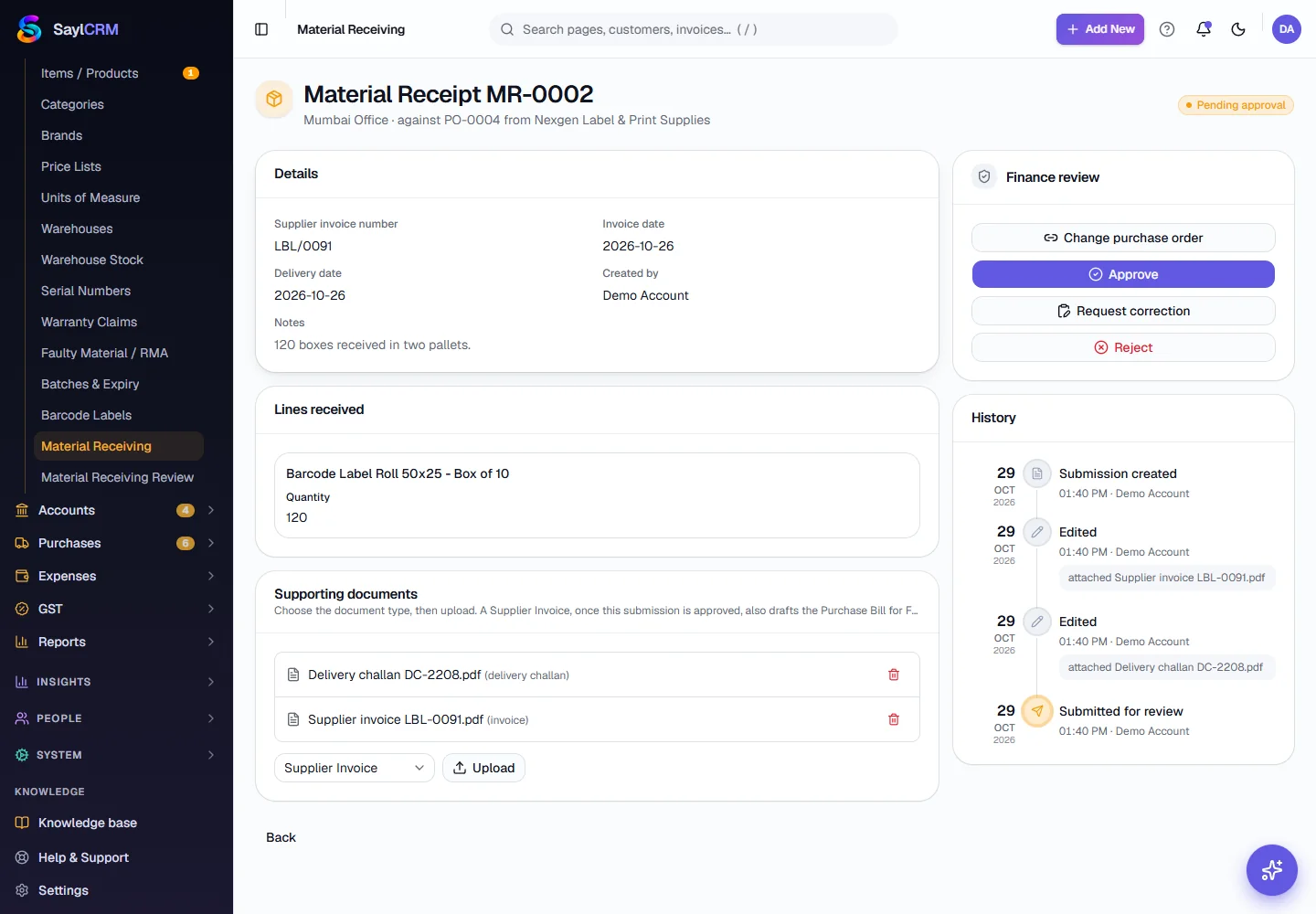
Task: Open the notifications bell
Action: click(1204, 29)
